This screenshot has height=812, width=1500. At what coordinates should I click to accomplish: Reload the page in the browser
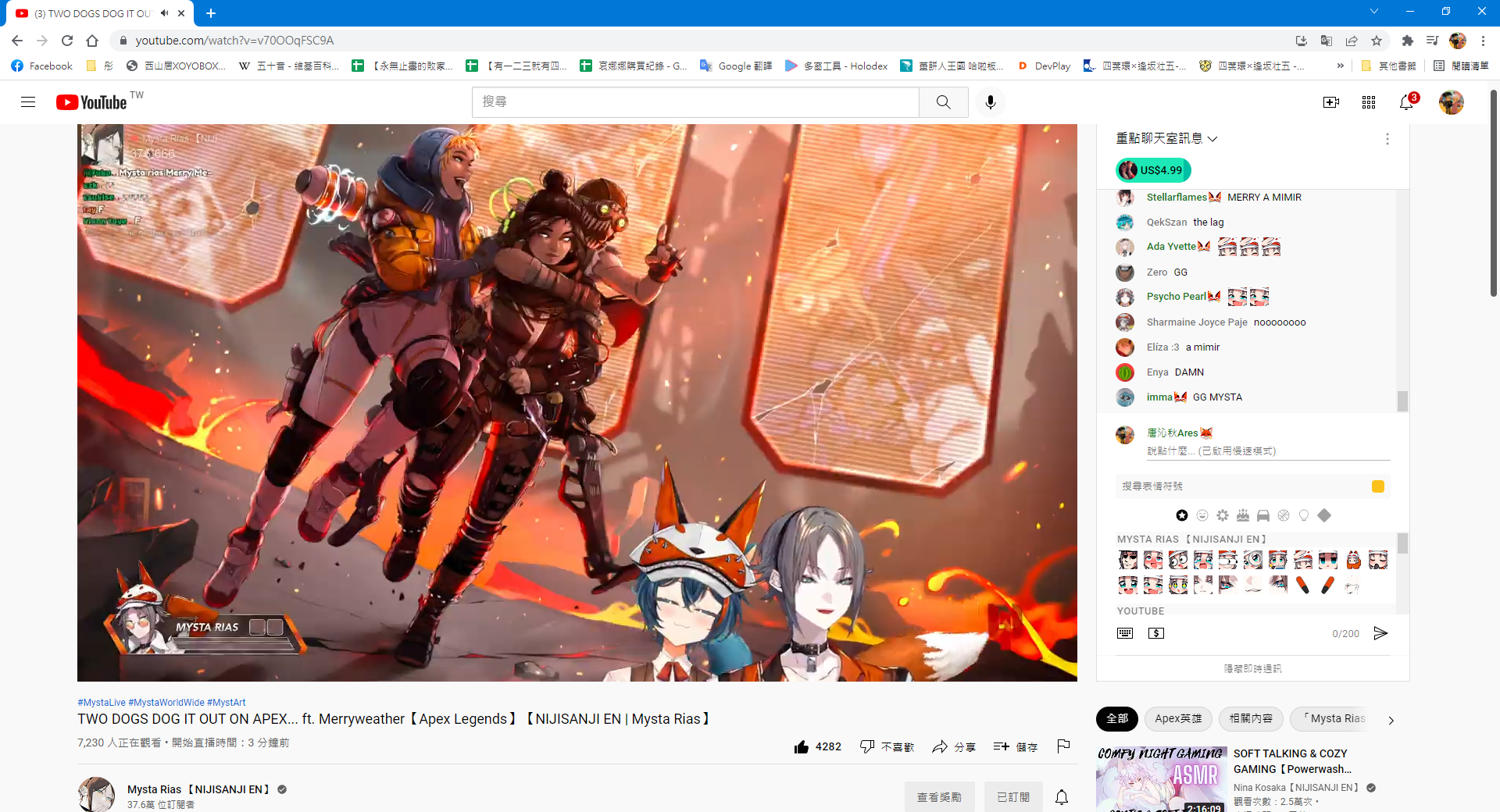[x=67, y=41]
